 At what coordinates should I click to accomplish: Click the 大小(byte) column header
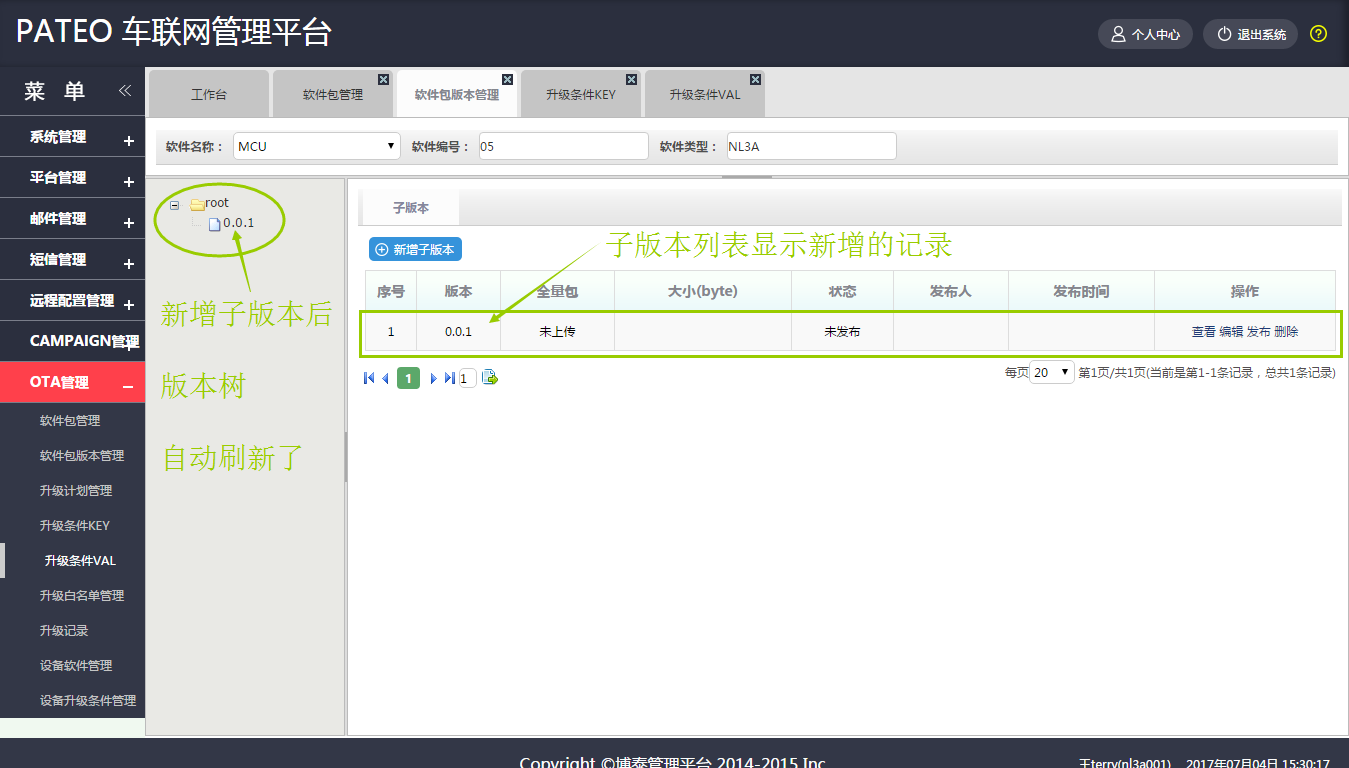point(703,291)
